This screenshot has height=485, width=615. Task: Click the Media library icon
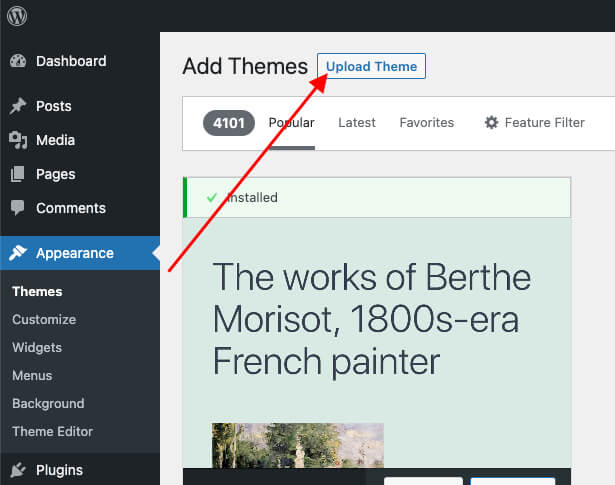pyautogui.click(x=18, y=140)
